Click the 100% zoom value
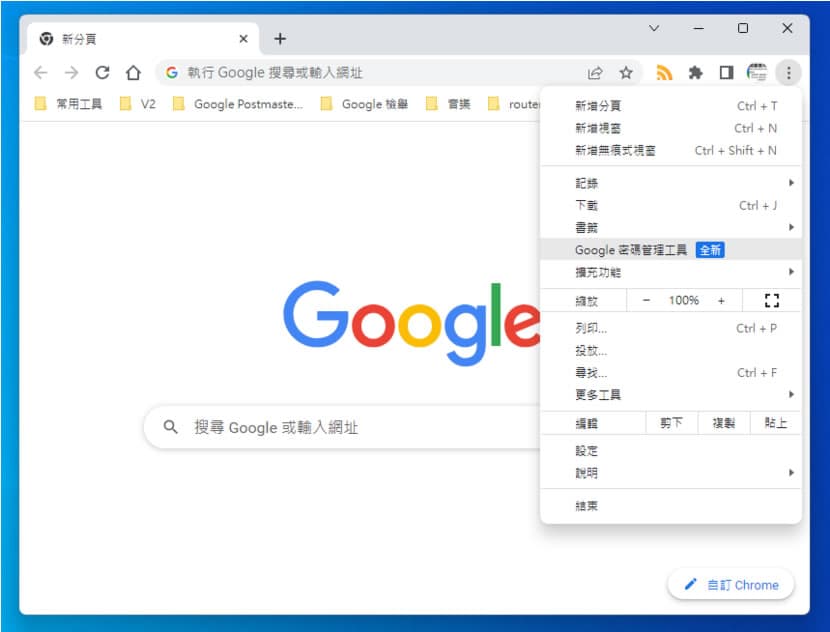The width and height of the screenshot is (830, 632). [684, 301]
